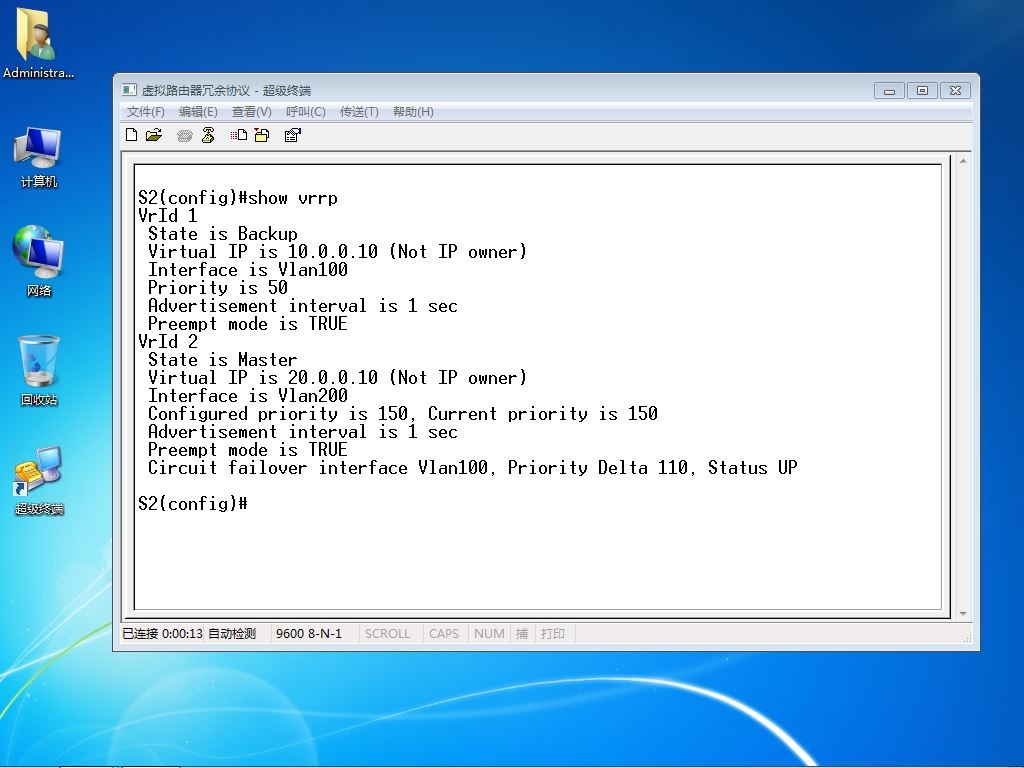Open a saved session via folder icon
1024x768 pixels.
coord(154,135)
